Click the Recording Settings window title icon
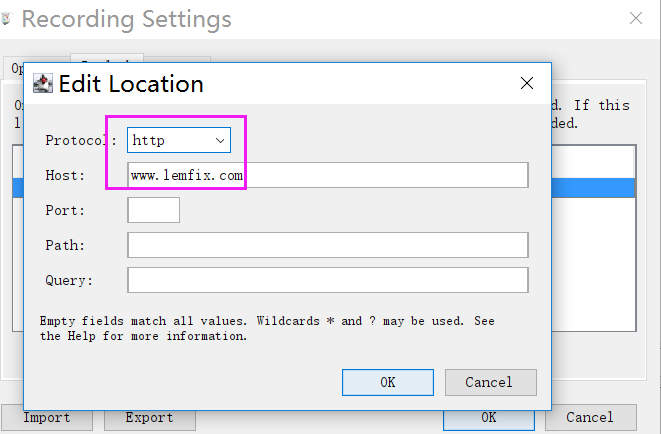Image resolution: width=661 pixels, height=434 pixels. tap(7, 19)
